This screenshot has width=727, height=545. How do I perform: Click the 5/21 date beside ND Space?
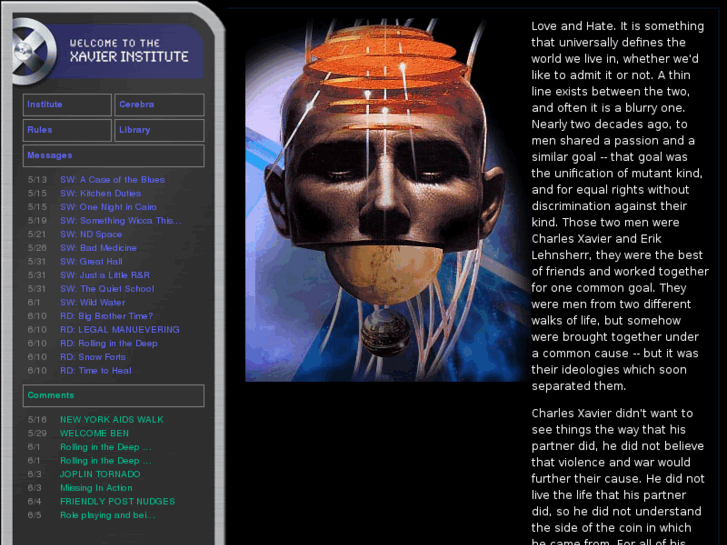pyautogui.click(x=37, y=235)
